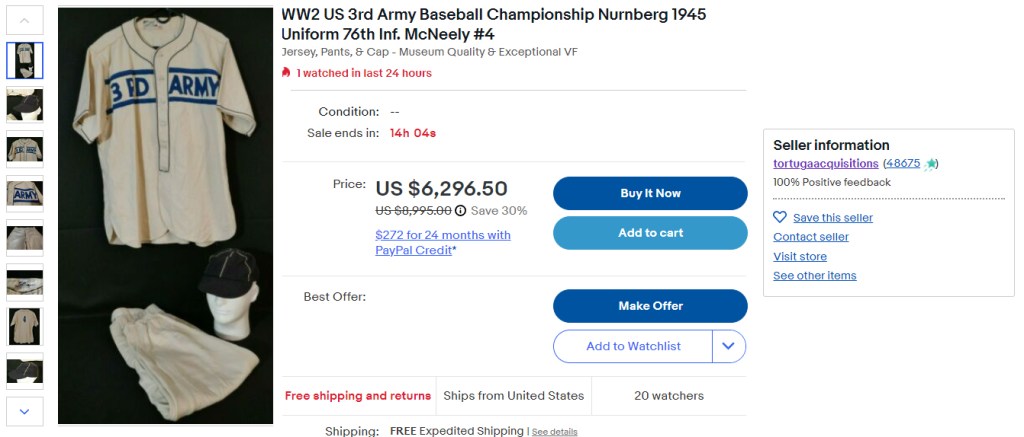Open the 48675 feedback score link
The height and width of the screenshot is (437, 1024).
pyautogui.click(x=902, y=164)
